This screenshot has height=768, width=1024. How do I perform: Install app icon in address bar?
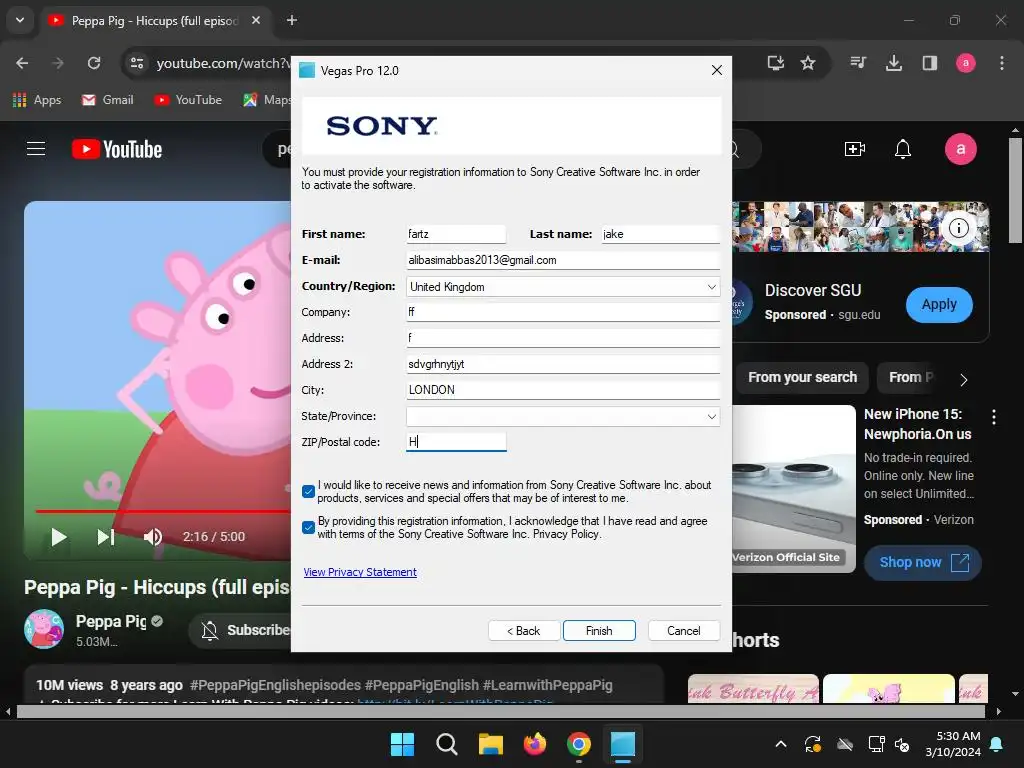pyautogui.click(x=775, y=63)
